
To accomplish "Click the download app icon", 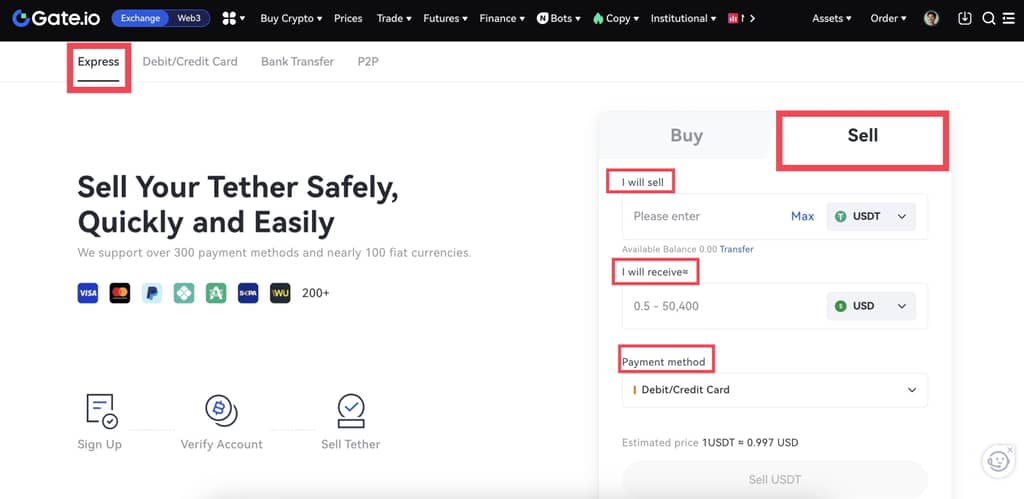I will point(964,18).
